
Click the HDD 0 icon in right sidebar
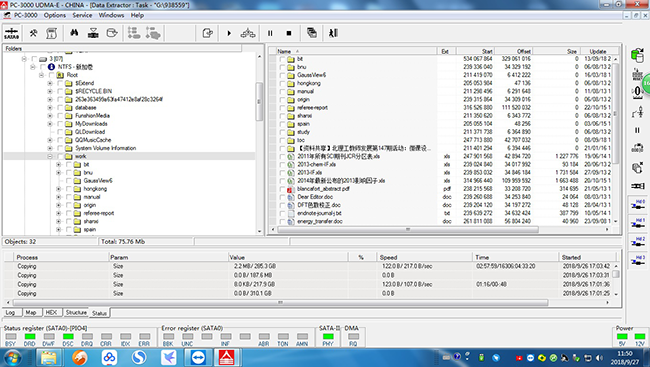coord(638,204)
